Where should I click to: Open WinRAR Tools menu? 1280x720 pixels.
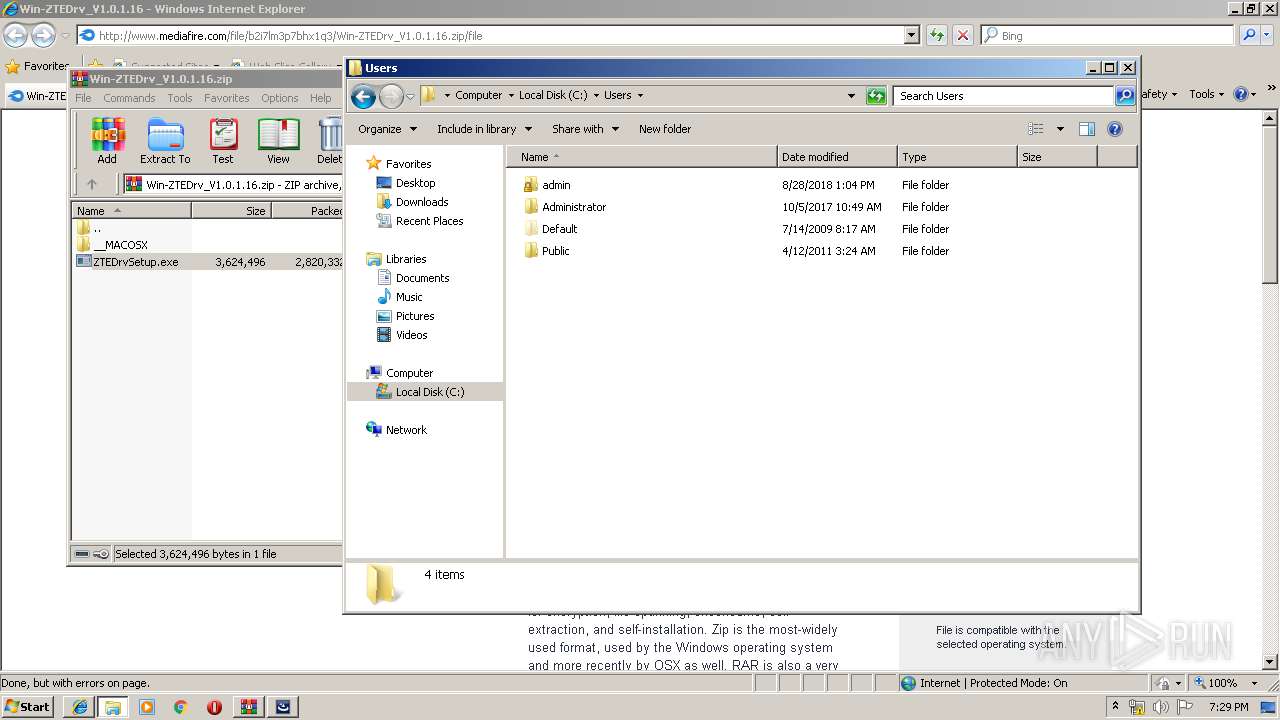[180, 98]
